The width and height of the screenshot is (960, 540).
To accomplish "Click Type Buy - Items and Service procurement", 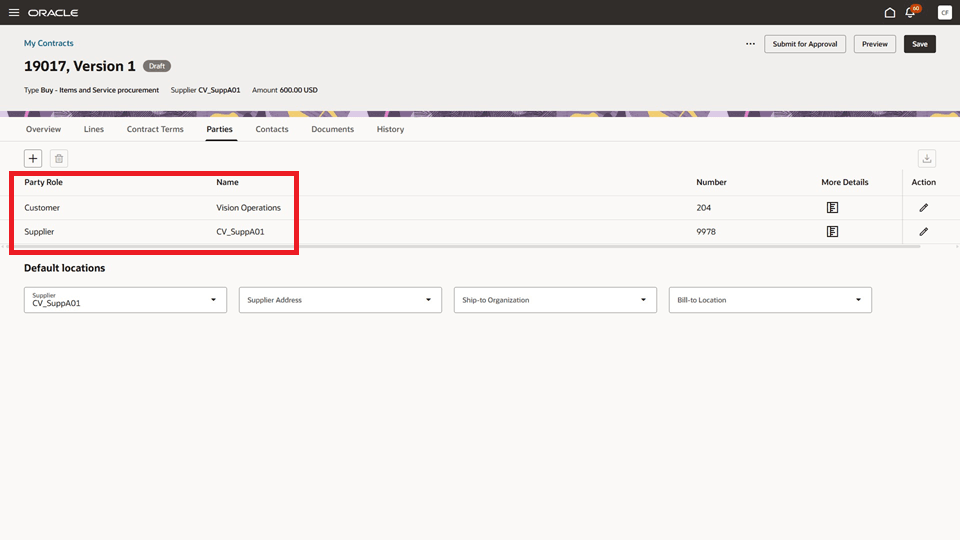I will [x=91, y=90].
